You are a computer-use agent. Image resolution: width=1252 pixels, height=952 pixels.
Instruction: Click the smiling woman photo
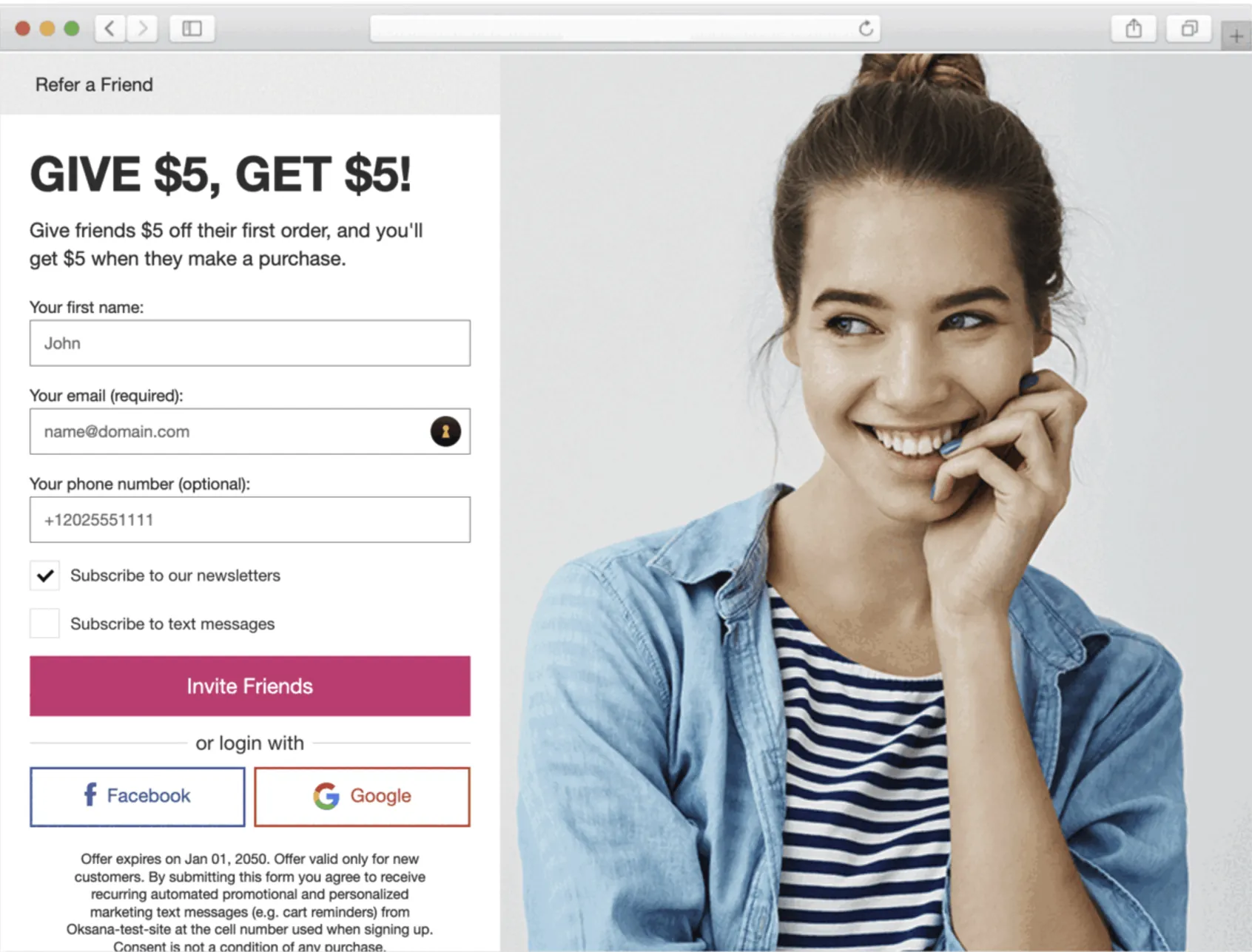click(x=876, y=502)
